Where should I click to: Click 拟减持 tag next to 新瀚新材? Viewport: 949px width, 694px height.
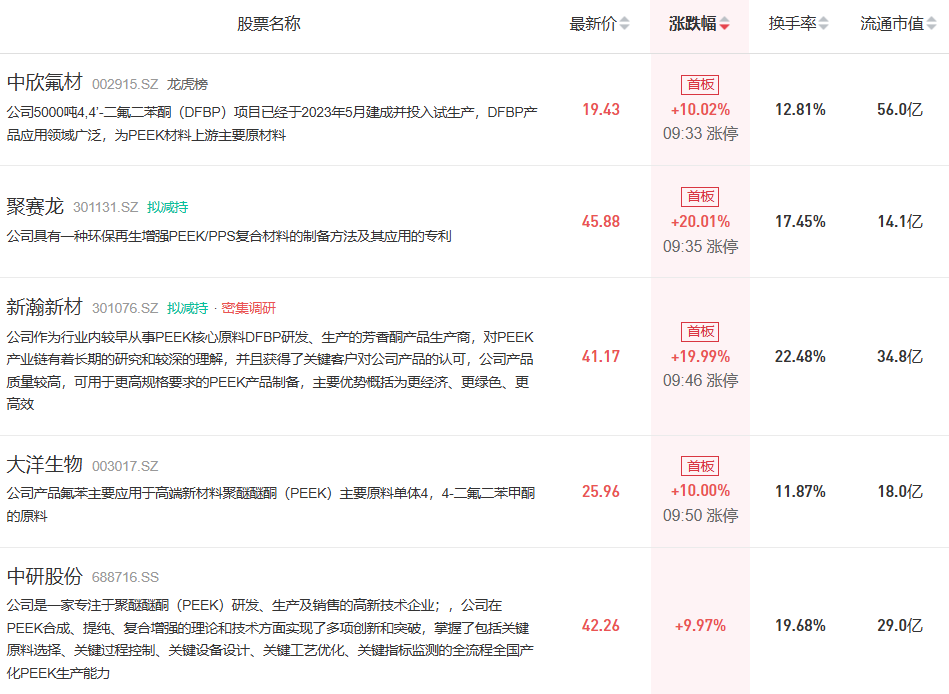188,308
